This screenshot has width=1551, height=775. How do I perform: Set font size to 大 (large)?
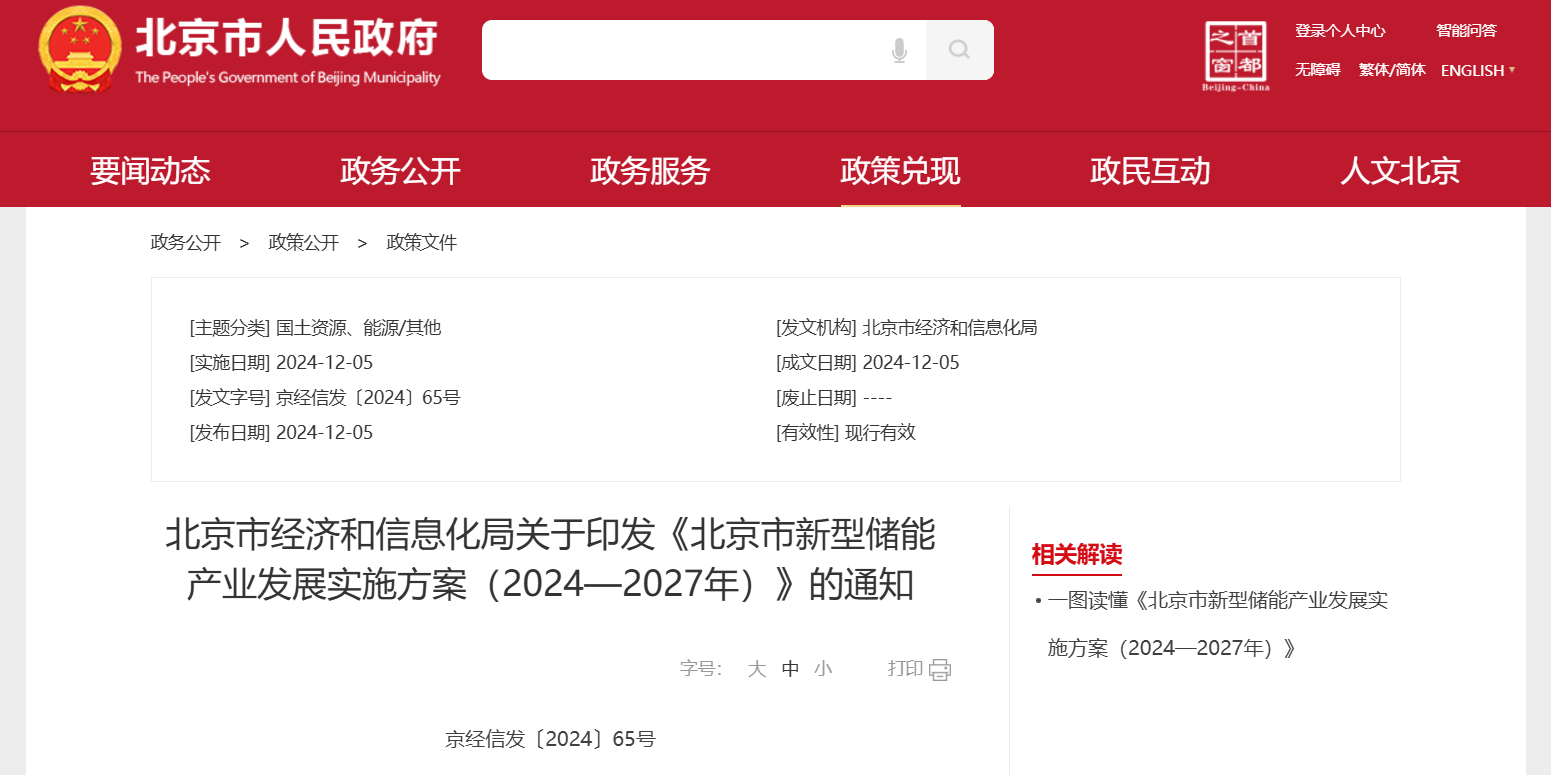coord(757,669)
